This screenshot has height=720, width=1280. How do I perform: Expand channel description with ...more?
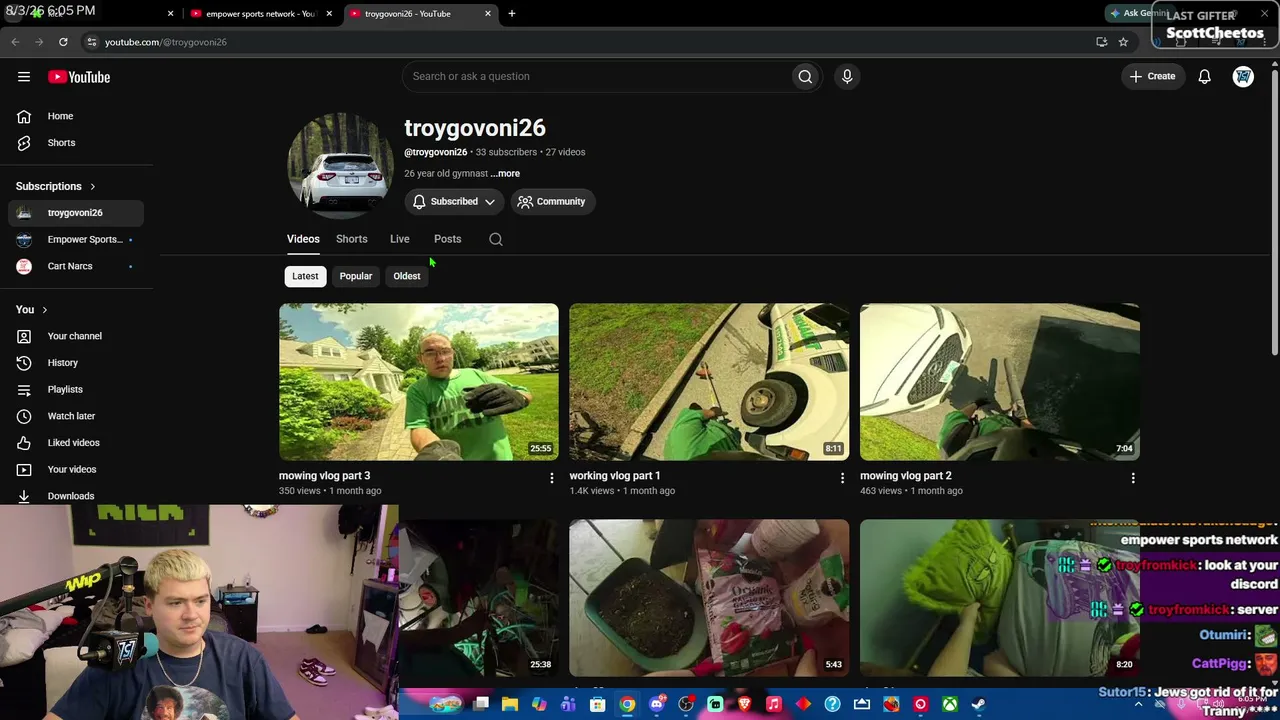(505, 173)
